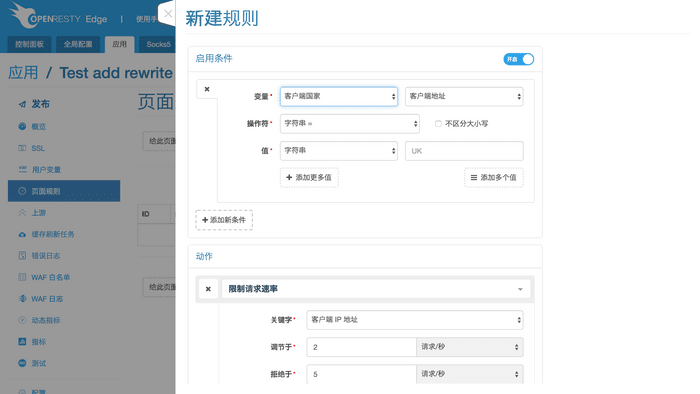Image resolution: width=700 pixels, height=394 pixels.
Task: Click the 添加更多值 button
Action: click(309, 178)
